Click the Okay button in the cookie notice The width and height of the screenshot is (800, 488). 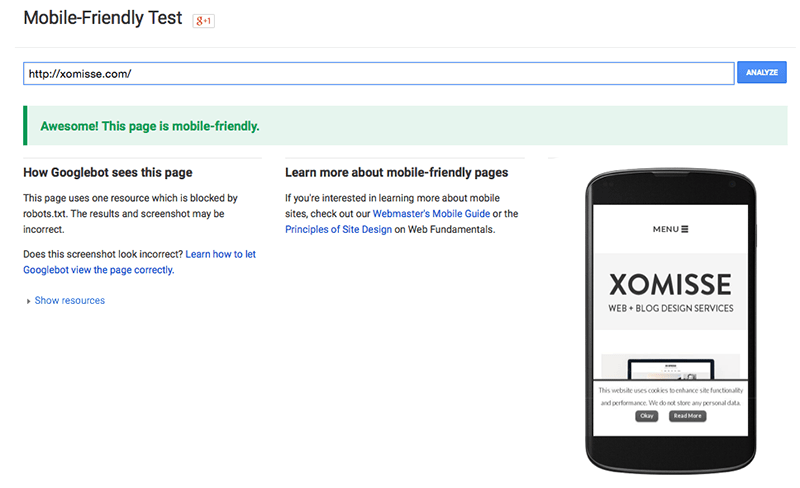click(x=646, y=416)
